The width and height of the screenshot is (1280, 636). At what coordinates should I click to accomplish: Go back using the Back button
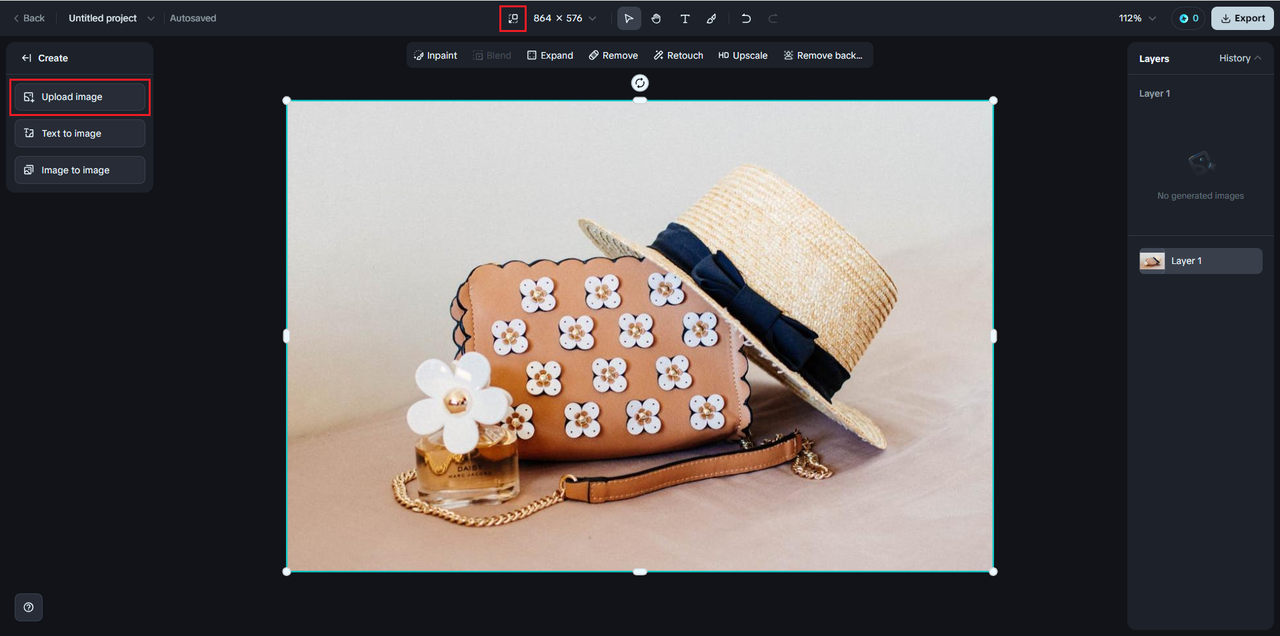pos(28,18)
